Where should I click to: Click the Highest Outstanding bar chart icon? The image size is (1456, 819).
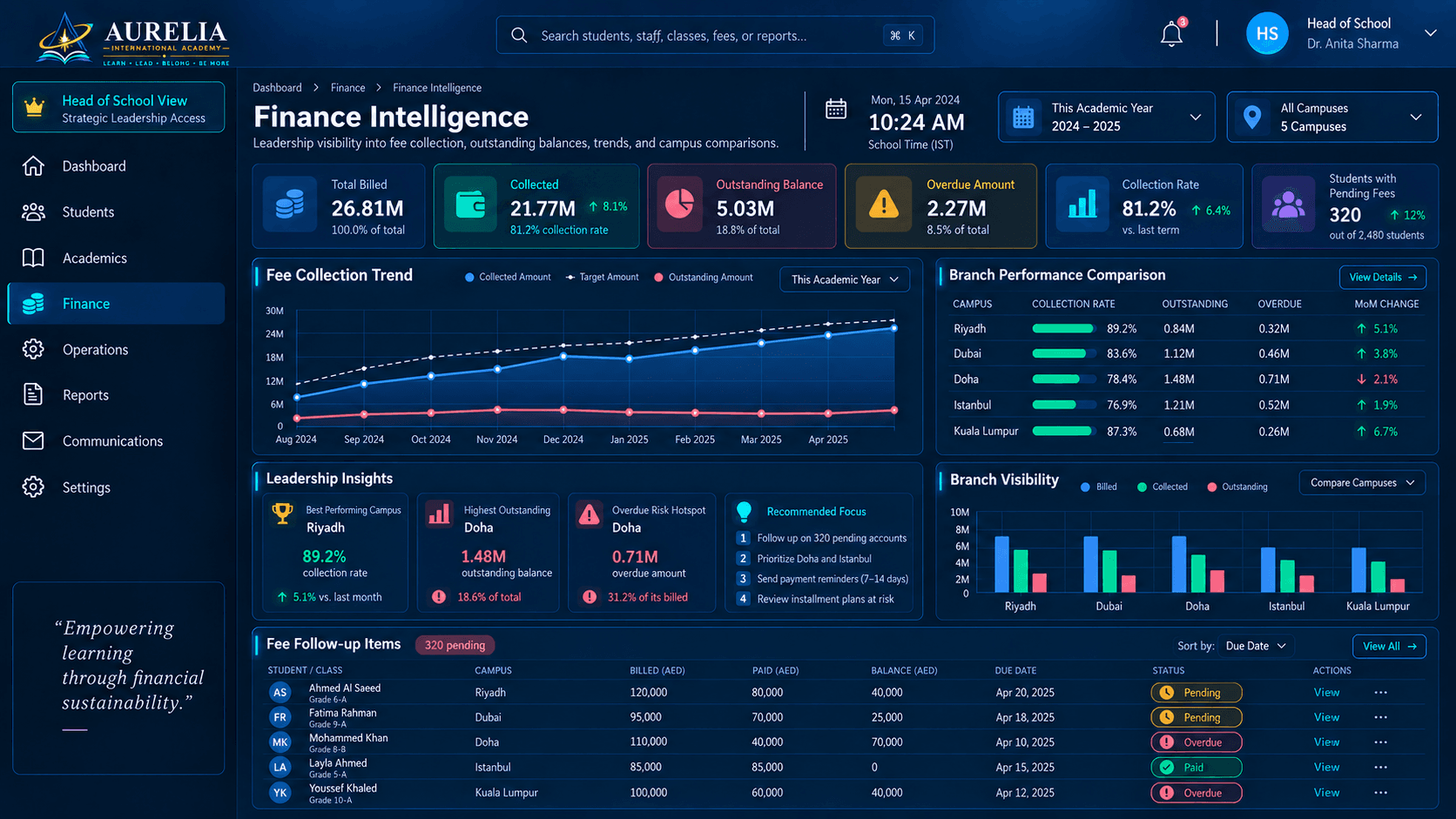439,514
